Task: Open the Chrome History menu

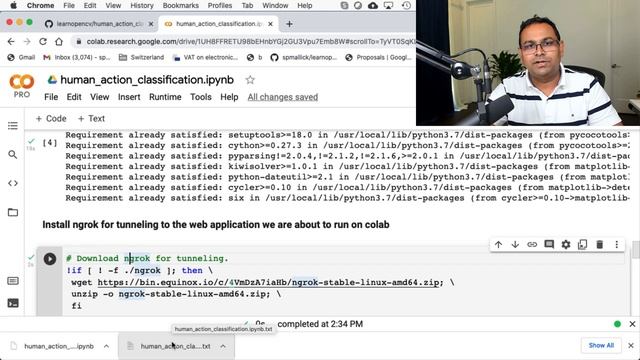Action: [x=142, y=6]
